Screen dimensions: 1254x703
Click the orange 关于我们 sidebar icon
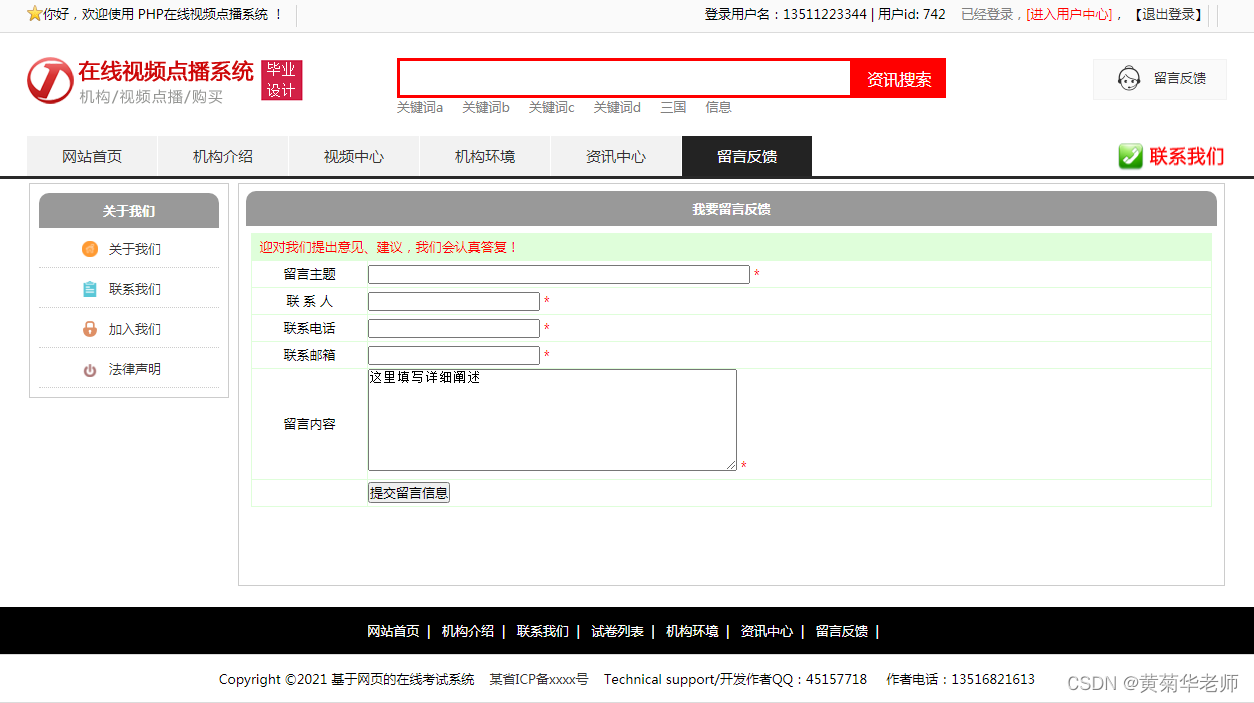[90, 249]
